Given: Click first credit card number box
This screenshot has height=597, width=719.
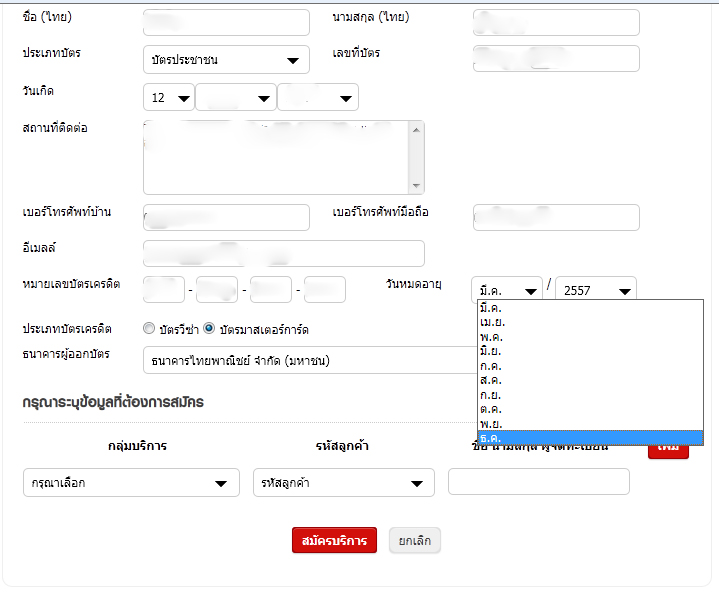Looking at the screenshot, I should point(164,289).
